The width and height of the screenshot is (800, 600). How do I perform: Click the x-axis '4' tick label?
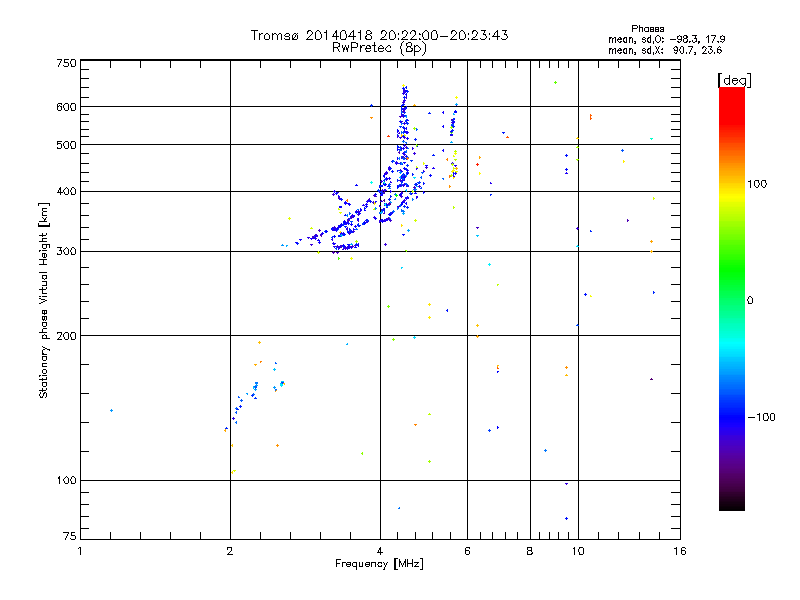click(x=380, y=551)
